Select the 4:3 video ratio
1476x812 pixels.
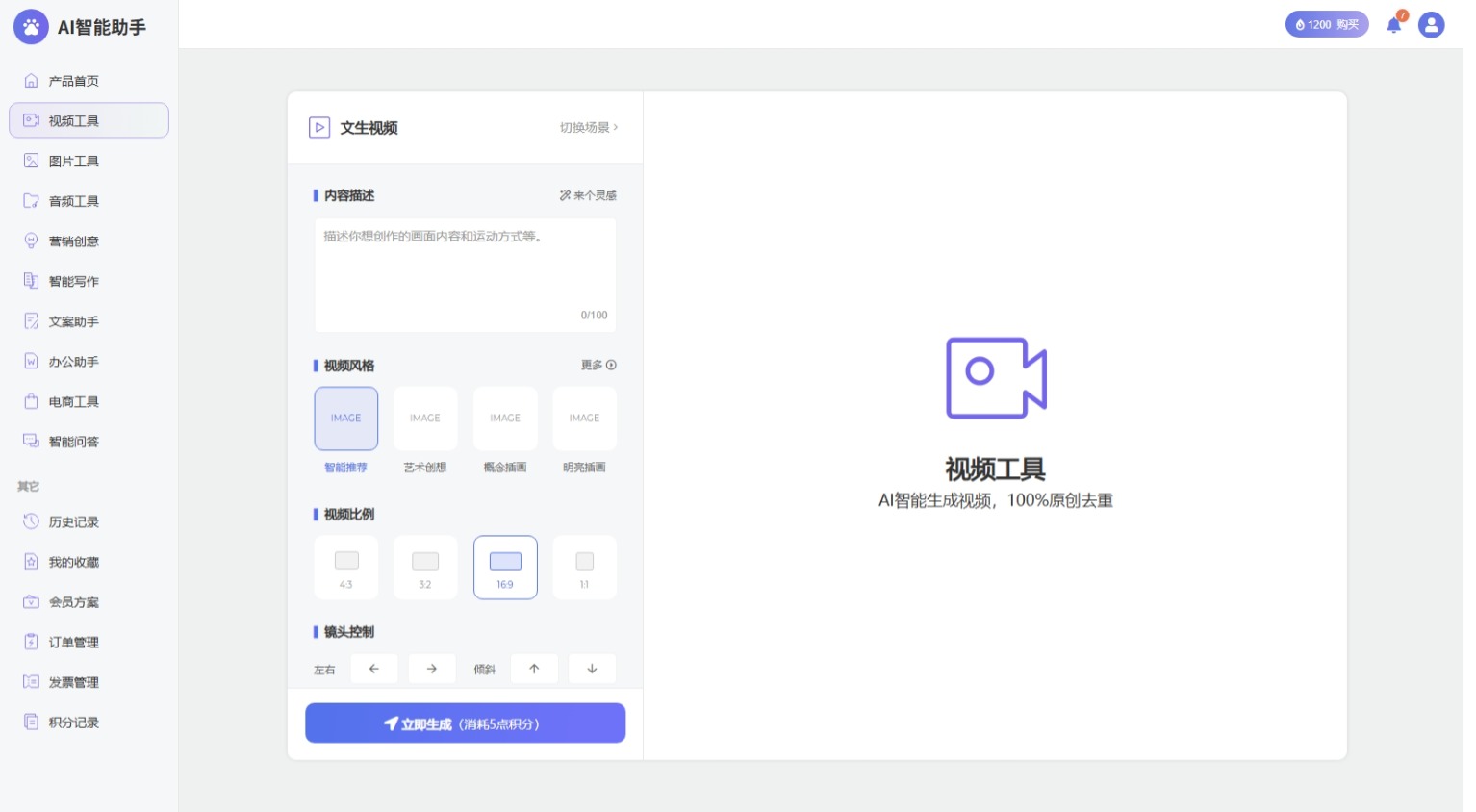(346, 568)
